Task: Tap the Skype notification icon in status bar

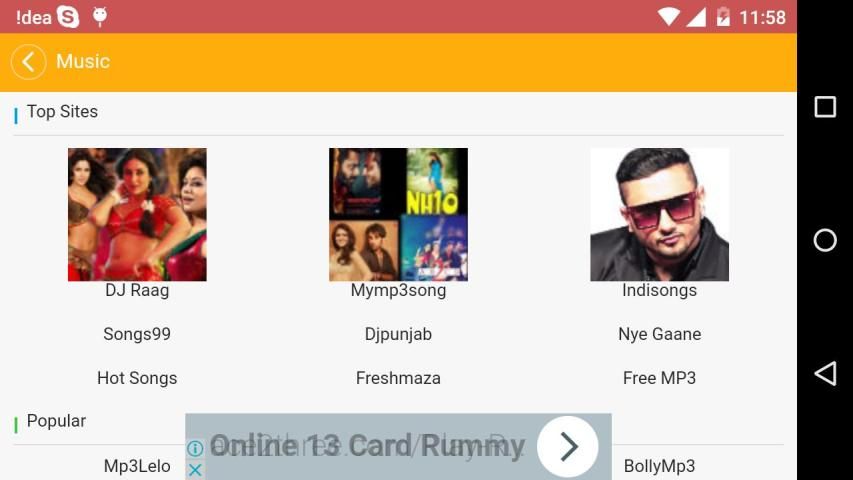Action: coord(68,17)
